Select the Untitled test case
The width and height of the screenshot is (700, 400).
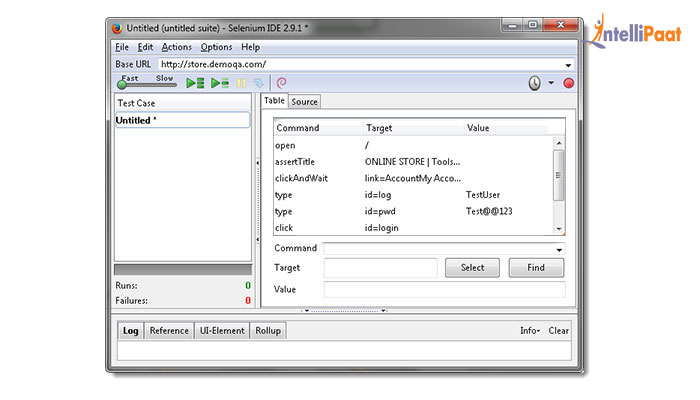coord(182,120)
